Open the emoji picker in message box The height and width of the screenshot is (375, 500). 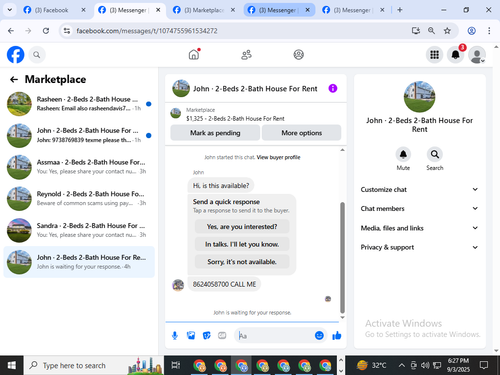click(319, 335)
